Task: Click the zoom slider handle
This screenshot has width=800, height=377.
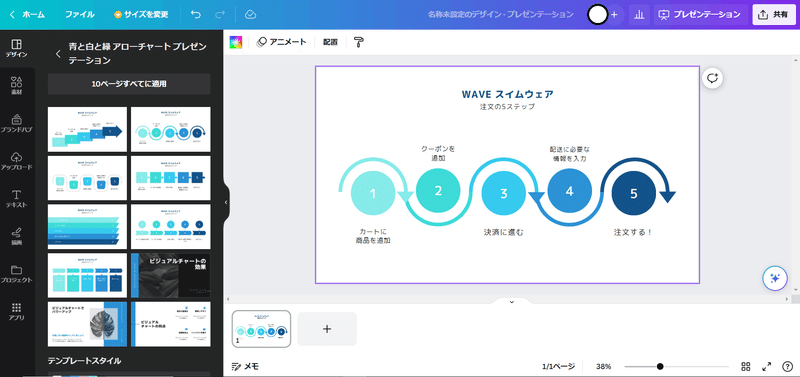Action: [660, 366]
